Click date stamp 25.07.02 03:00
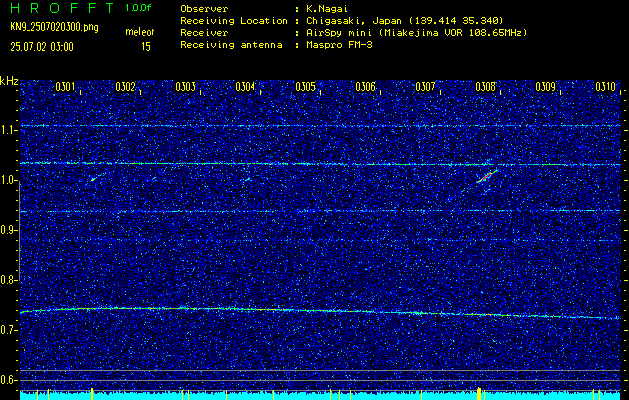This screenshot has width=629, height=400. [42, 47]
